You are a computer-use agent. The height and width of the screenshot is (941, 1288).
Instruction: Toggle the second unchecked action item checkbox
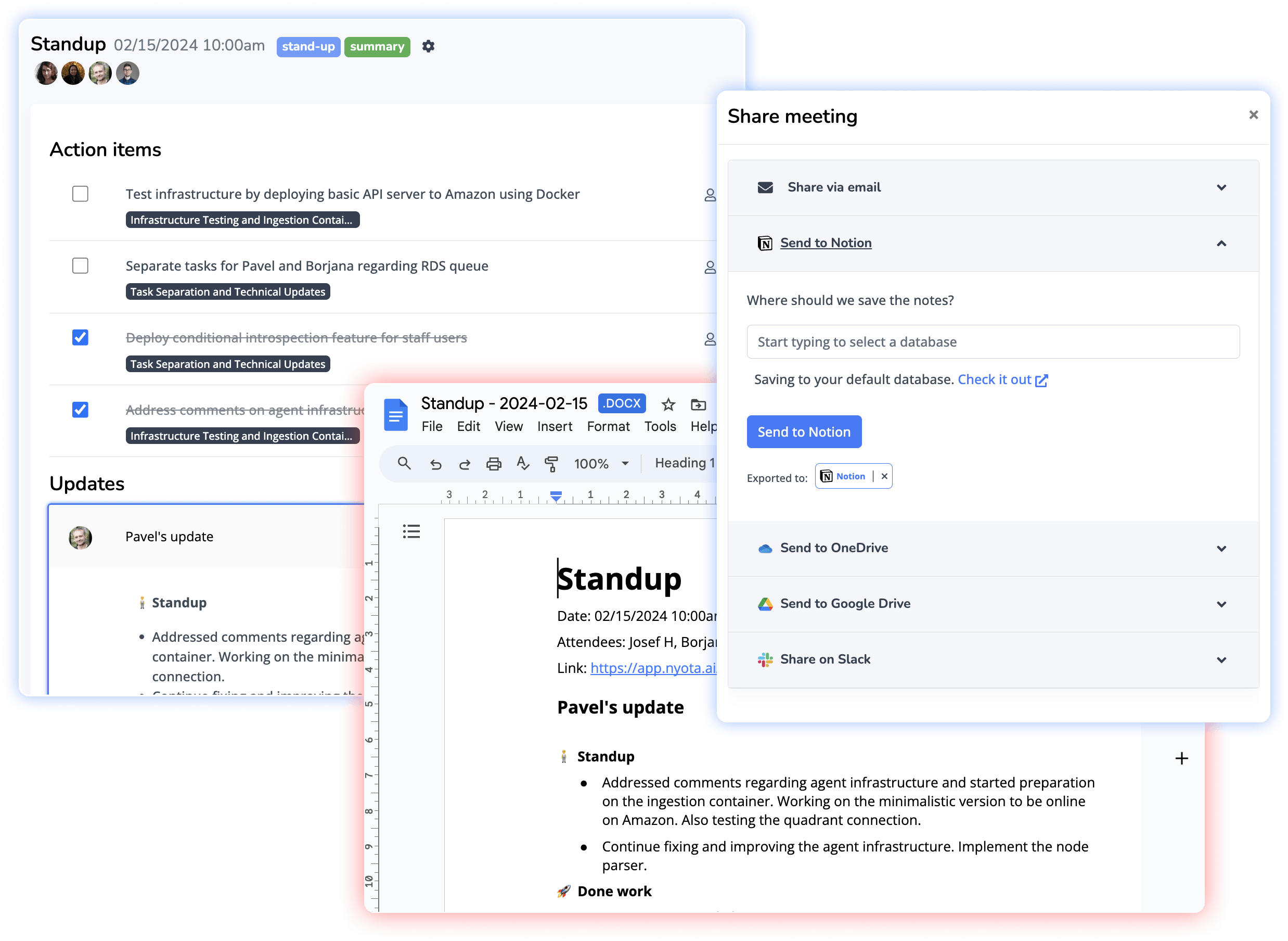[81, 265]
